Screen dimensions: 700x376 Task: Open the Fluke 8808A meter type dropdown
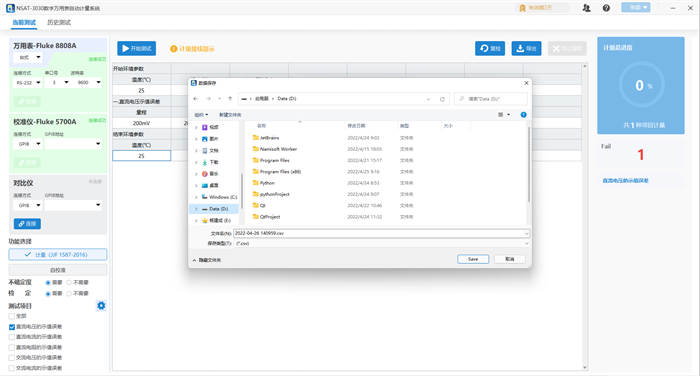click(28, 57)
